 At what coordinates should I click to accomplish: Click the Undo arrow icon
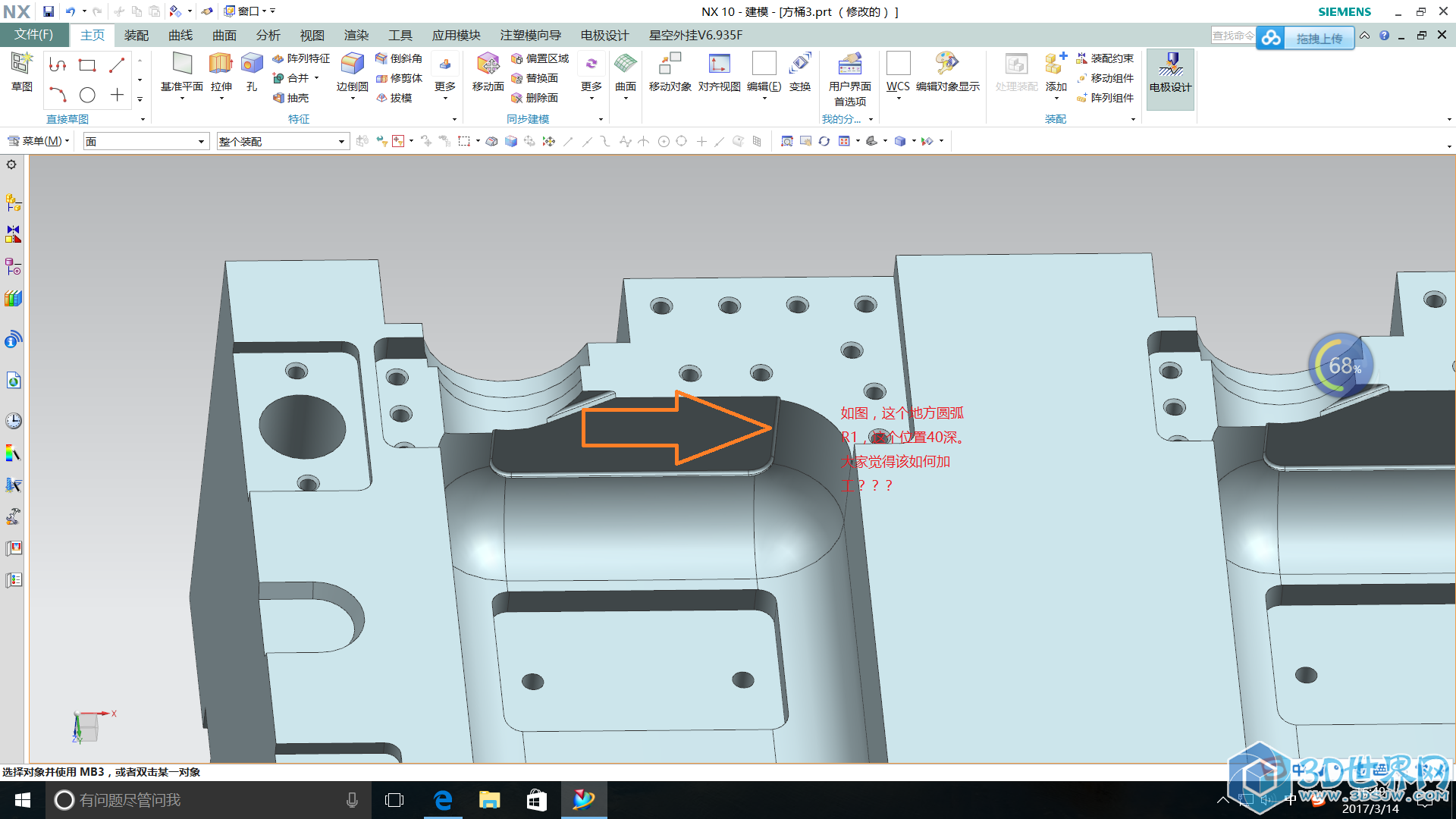click(71, 11)
